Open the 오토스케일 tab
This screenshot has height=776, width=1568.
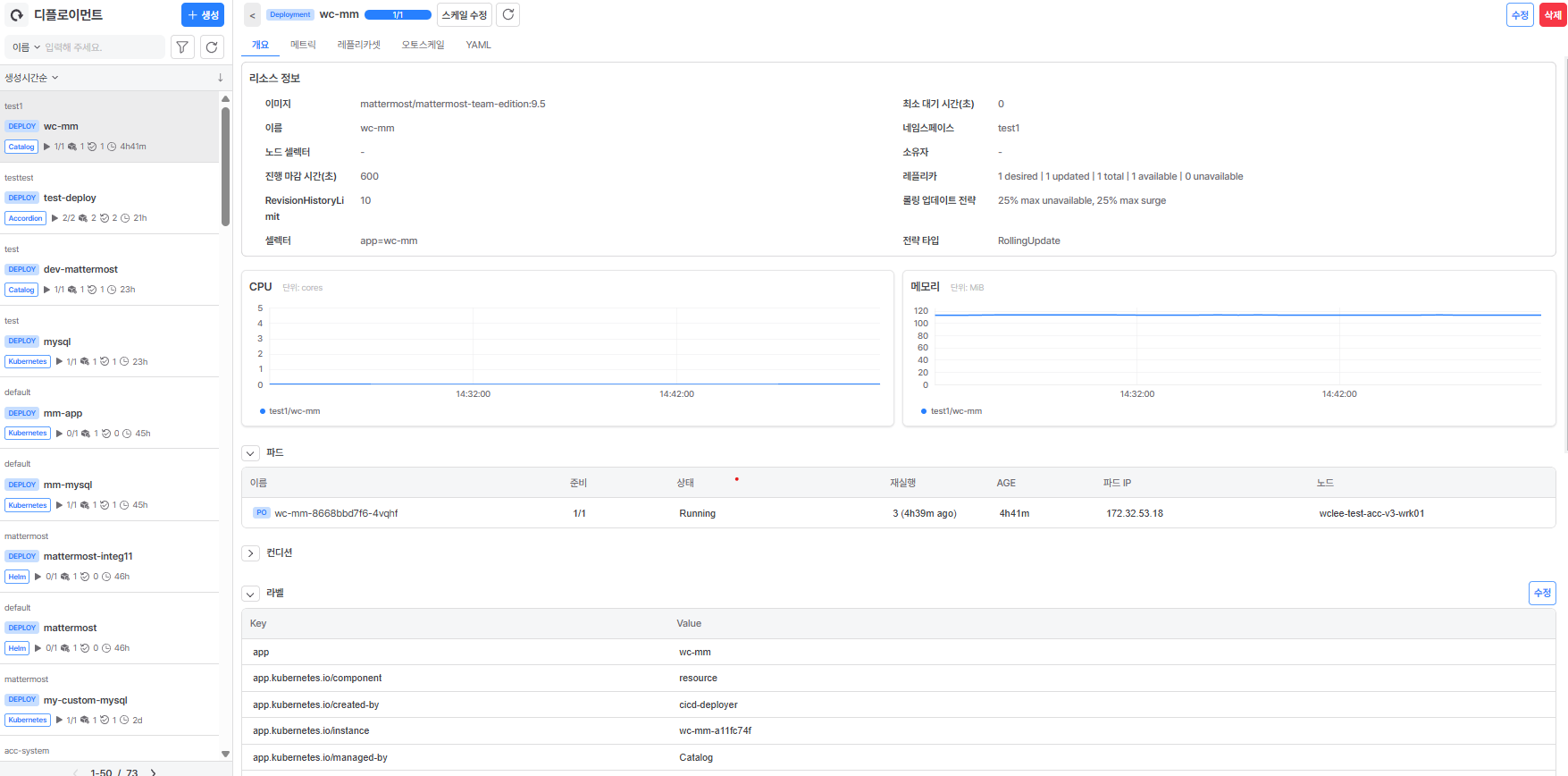(x=423, y=45)
